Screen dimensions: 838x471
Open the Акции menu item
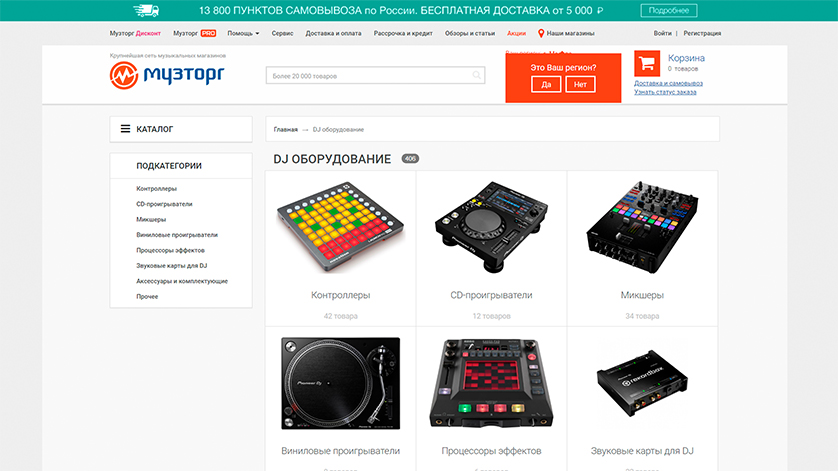coord(516,33)
